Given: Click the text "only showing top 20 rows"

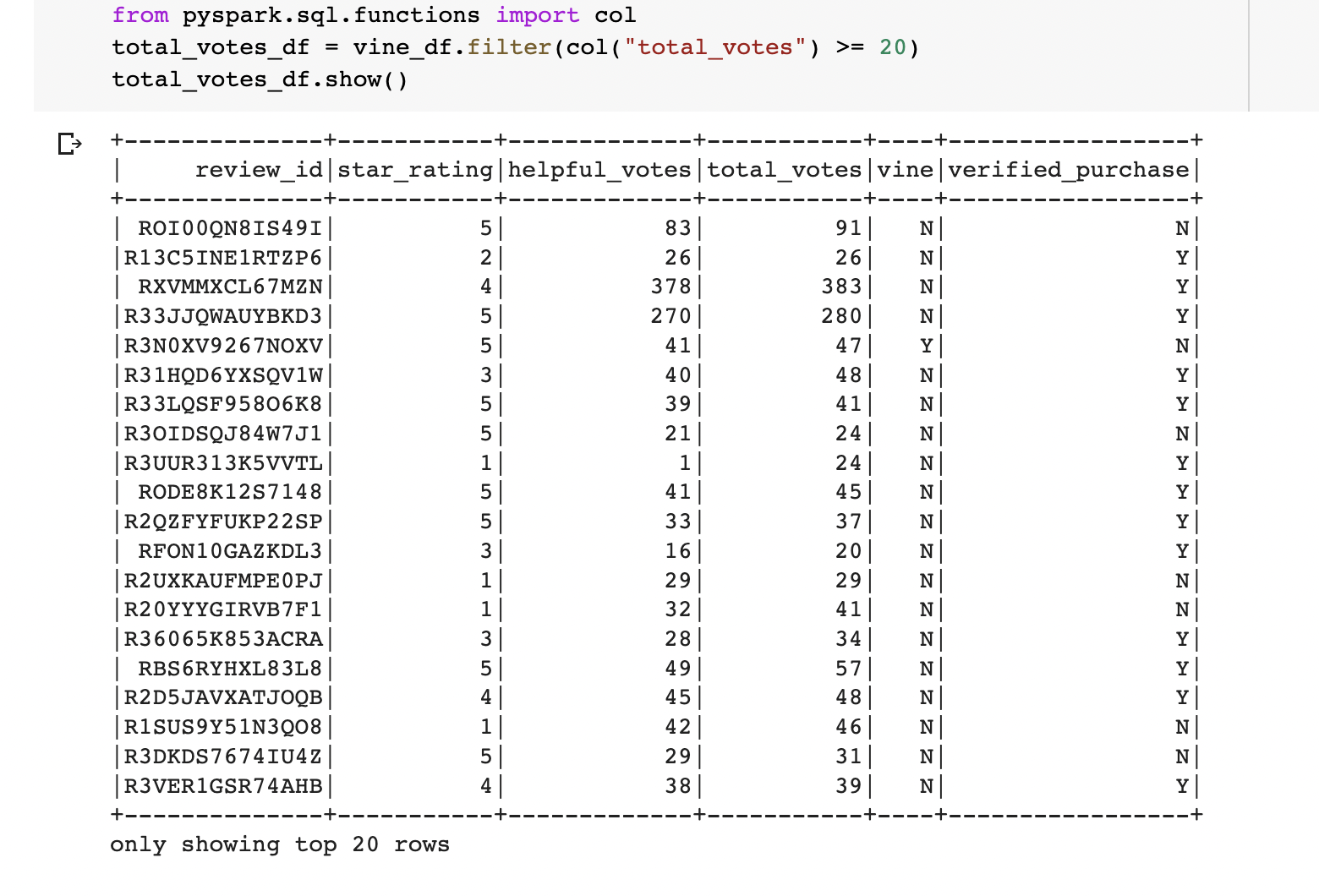Looking at the screenshot, I should 280,844.
